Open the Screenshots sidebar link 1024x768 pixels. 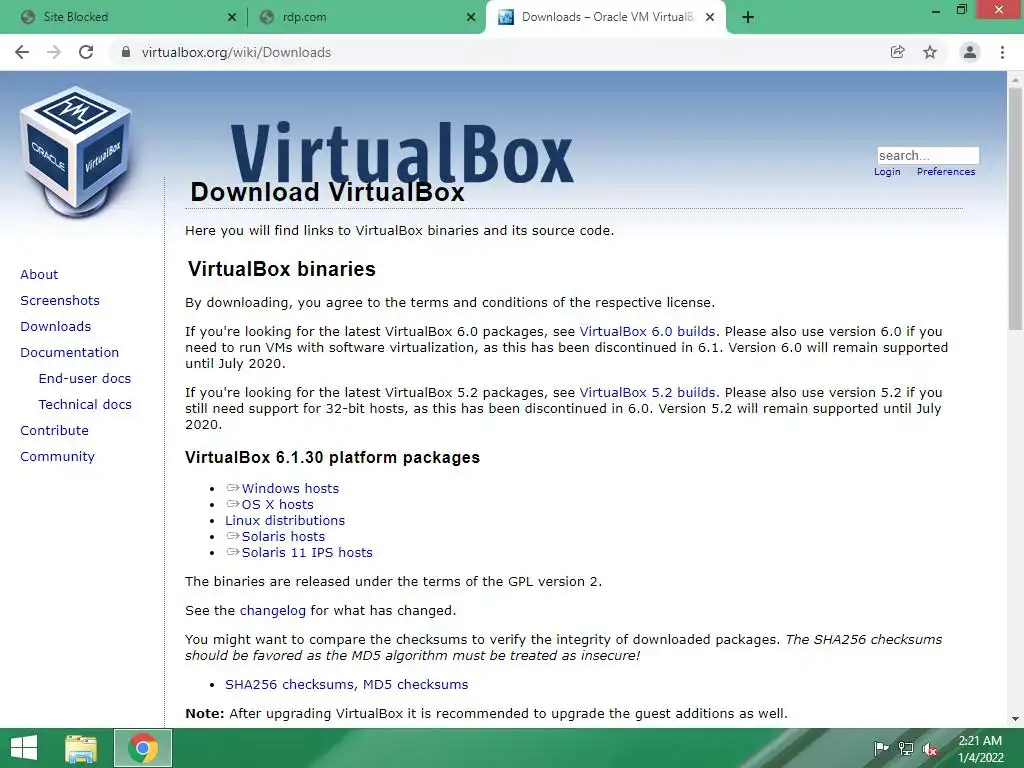coord(60,300)
